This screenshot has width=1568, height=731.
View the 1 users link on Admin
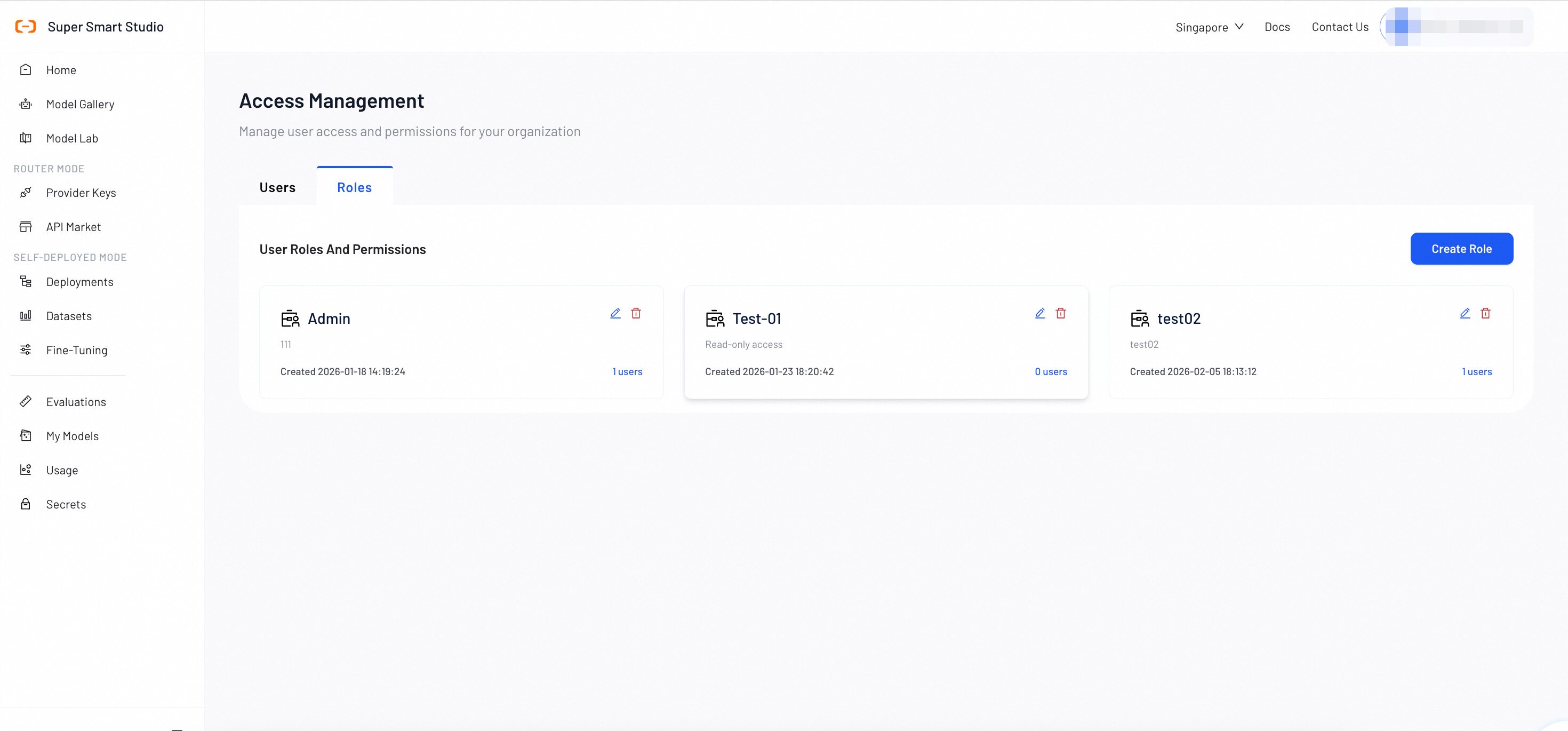627,371
